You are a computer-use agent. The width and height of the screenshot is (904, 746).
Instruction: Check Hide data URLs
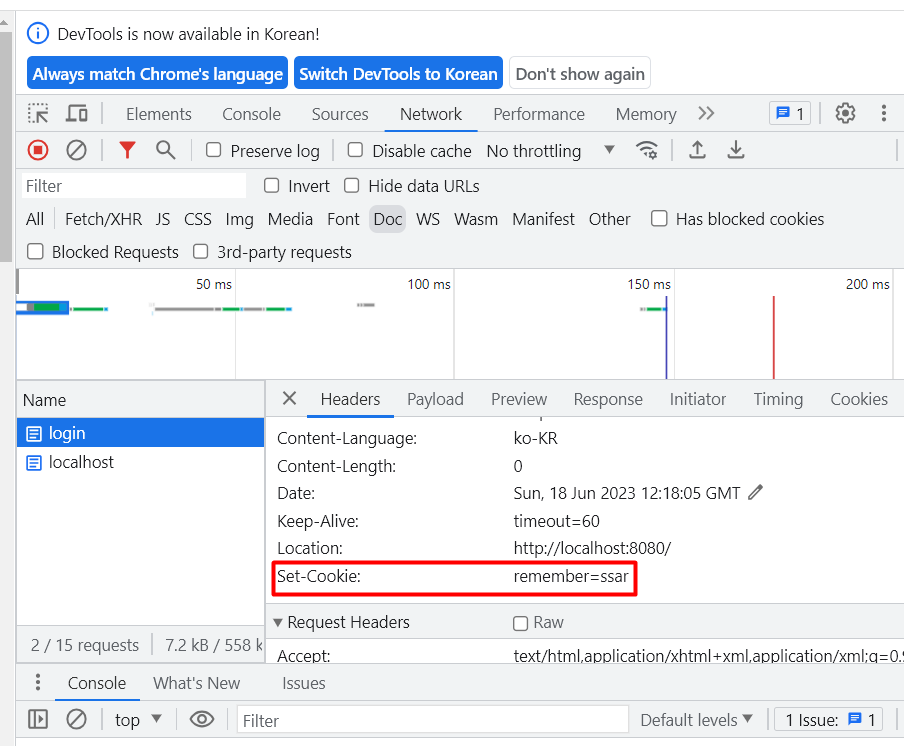[x=351, y=186]
